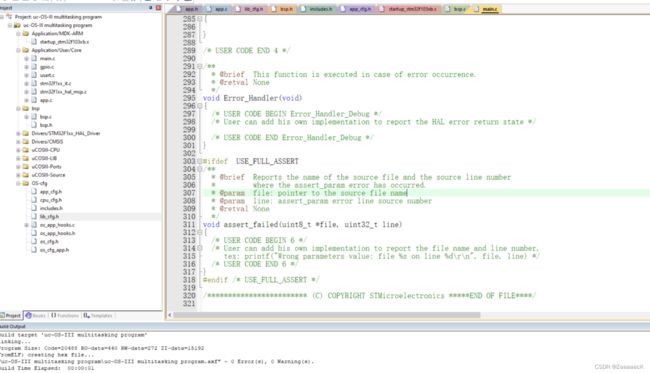
Task: Fold the #ifdef block at line 303
Action: click(x=199, y=161)
